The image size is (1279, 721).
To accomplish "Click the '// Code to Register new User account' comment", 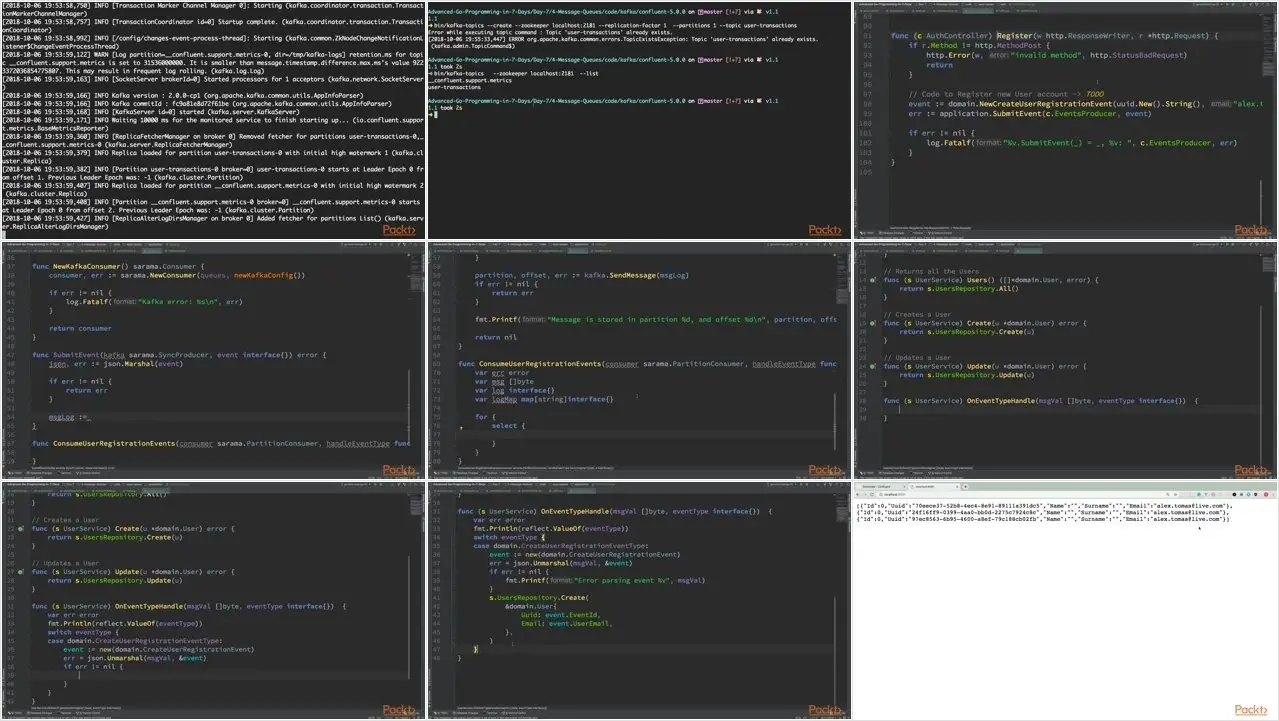I will pyautogui.click(x=1004, y=94).
